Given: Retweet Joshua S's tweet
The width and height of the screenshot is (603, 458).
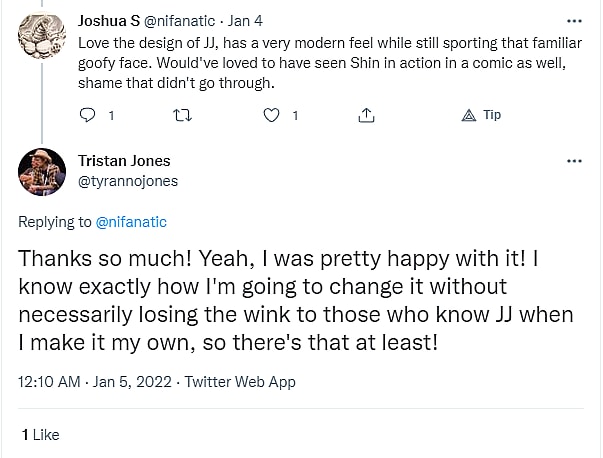Looking at the screenshot, I should (181, 115).
